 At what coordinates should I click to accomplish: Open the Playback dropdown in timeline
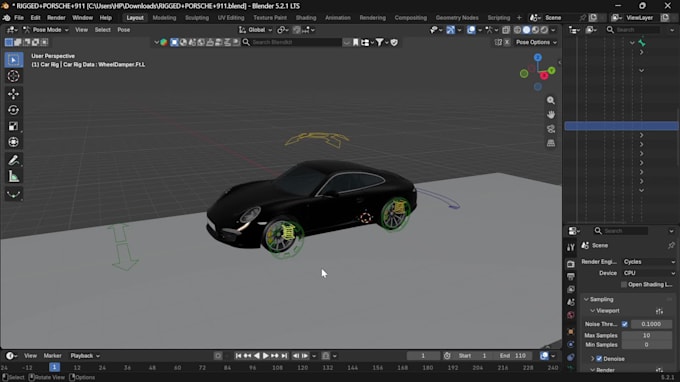[85, 356]
